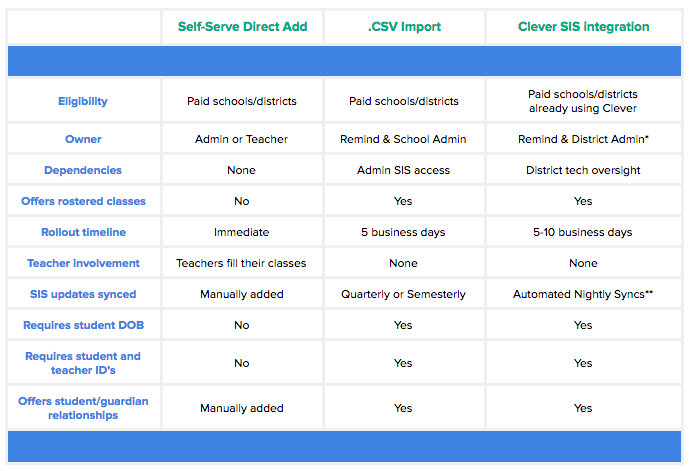The image size is (690, 471).
Task: Select the 'Owner' row label
Action: coord(83,139)
